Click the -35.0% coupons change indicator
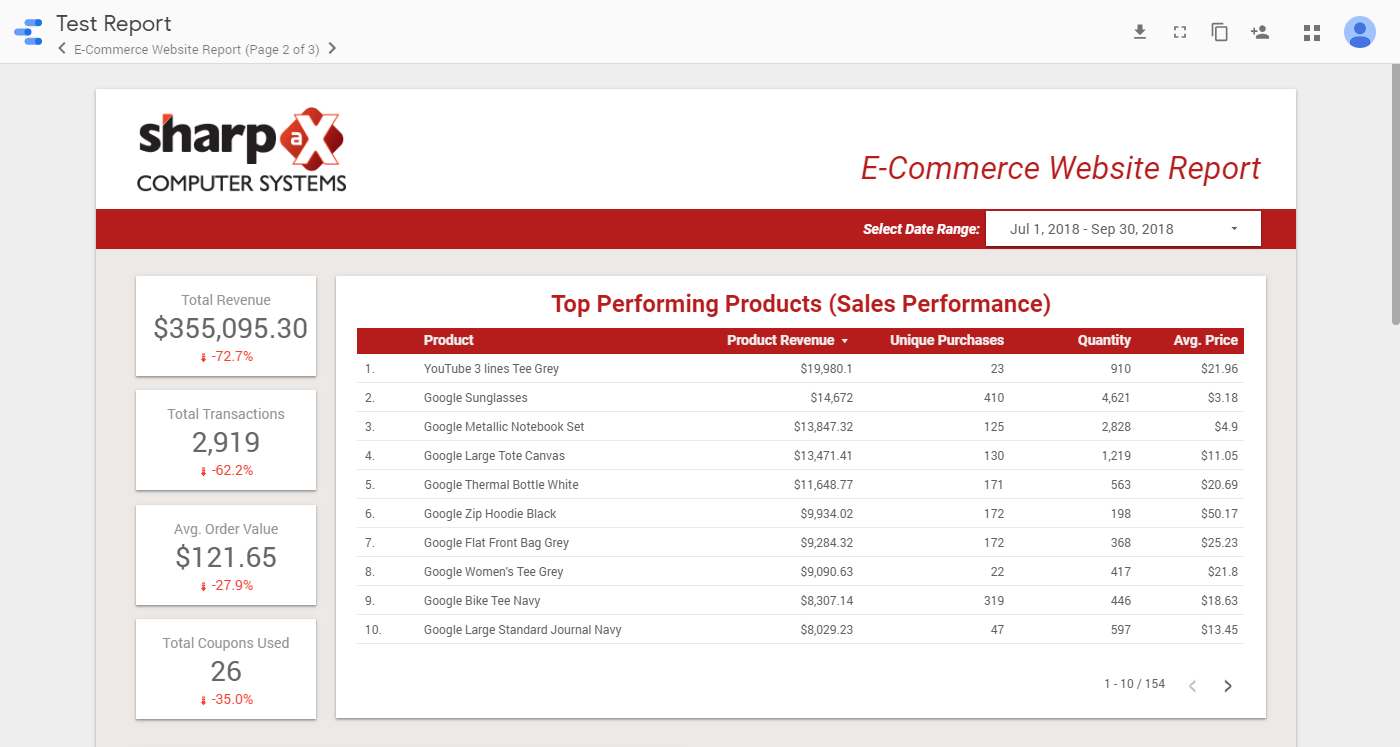Viewport: 1400px width, 747px height. (x=226, y=699)
